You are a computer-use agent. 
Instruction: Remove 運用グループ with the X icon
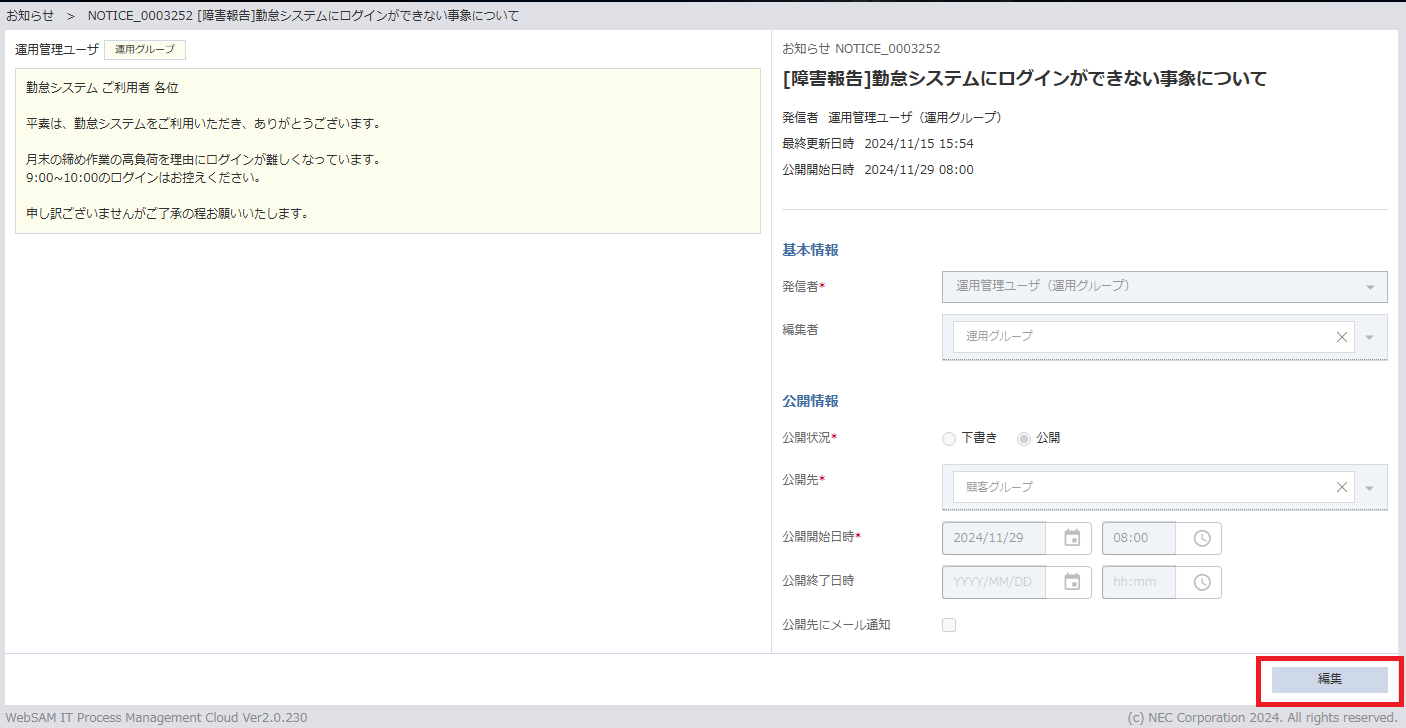point(1342,337)
